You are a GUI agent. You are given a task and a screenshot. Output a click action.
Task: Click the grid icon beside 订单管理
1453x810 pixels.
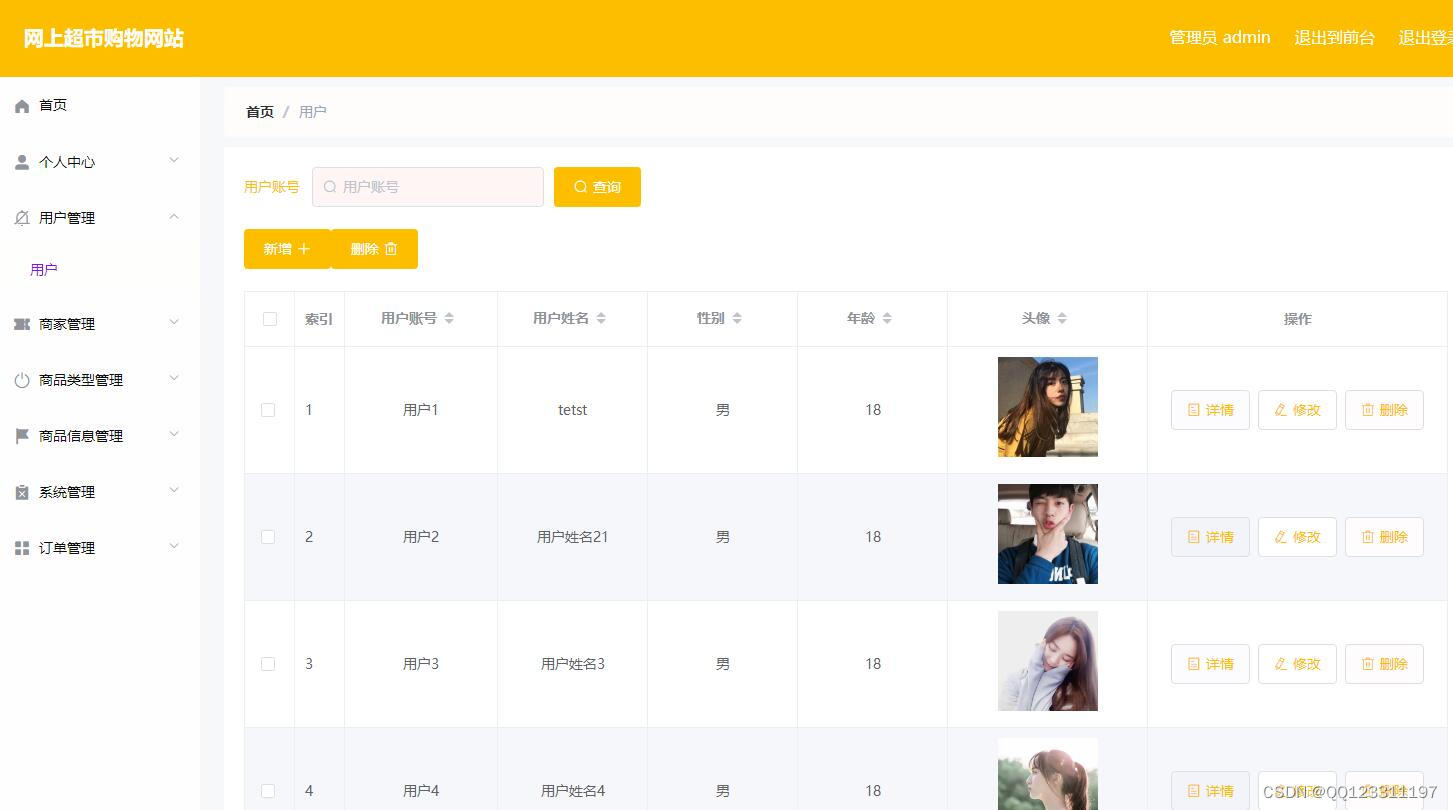tap(22, 548)
